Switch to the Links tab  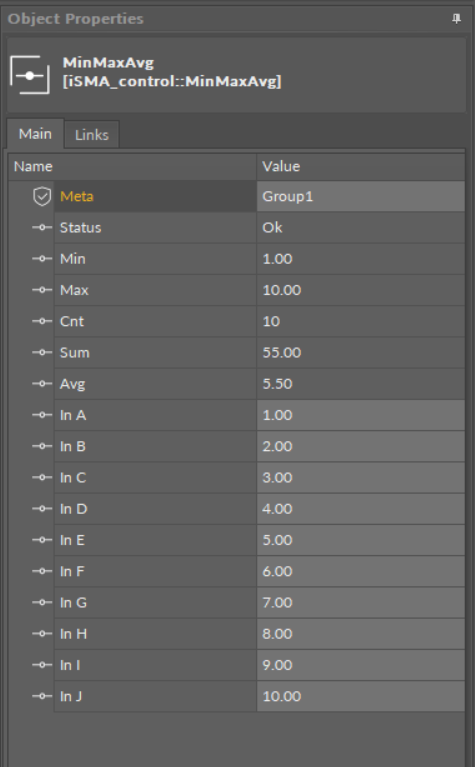(91, 135)
